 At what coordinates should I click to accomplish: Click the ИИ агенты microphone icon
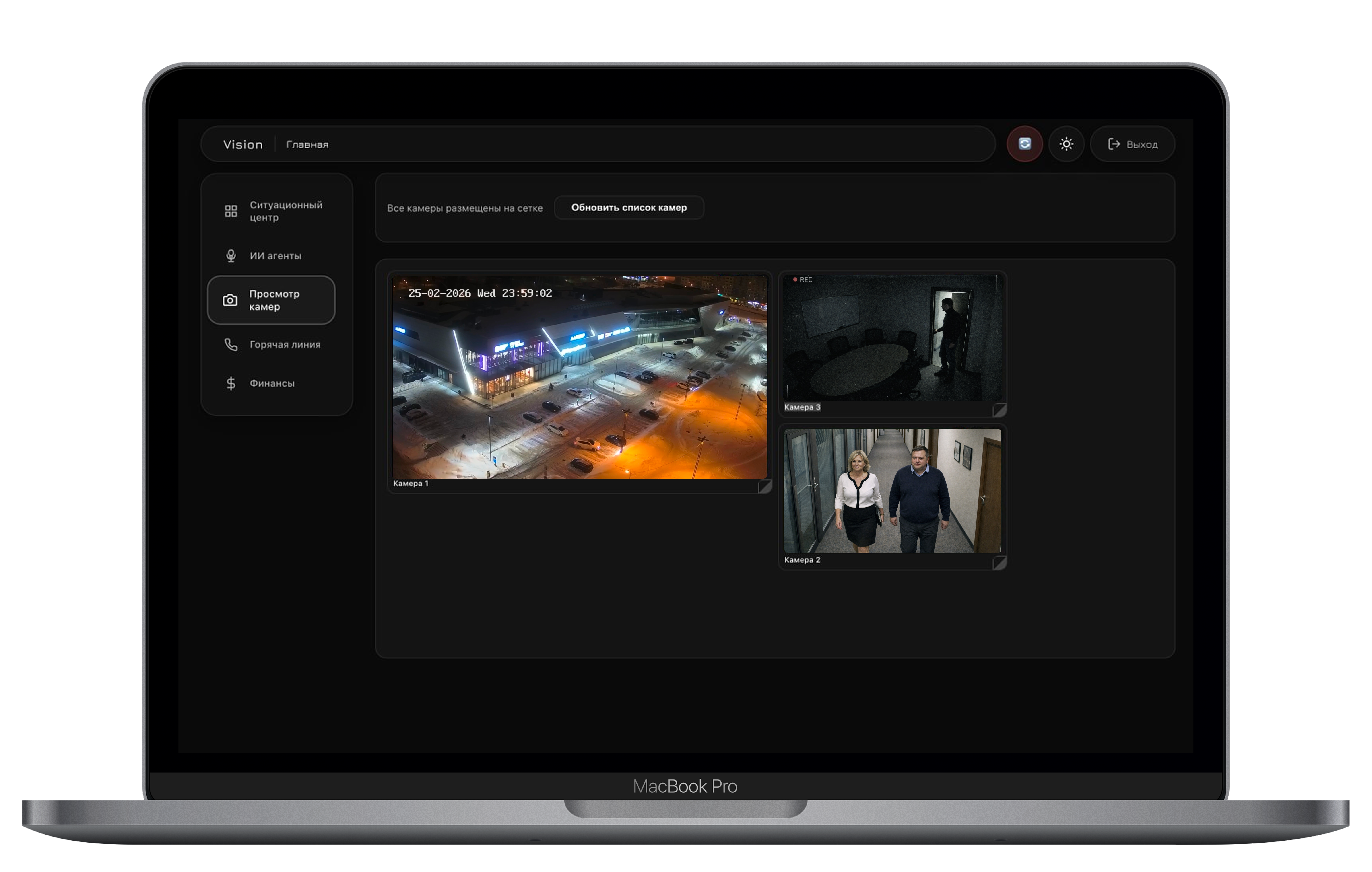tap(231, 256)
